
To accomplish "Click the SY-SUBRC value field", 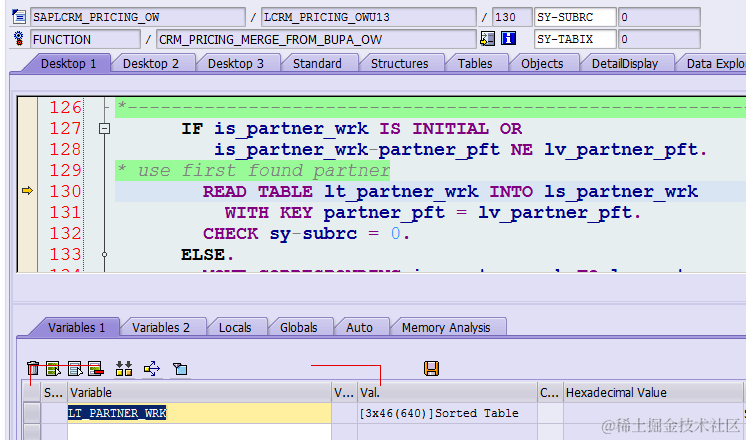I will (659, 17).
